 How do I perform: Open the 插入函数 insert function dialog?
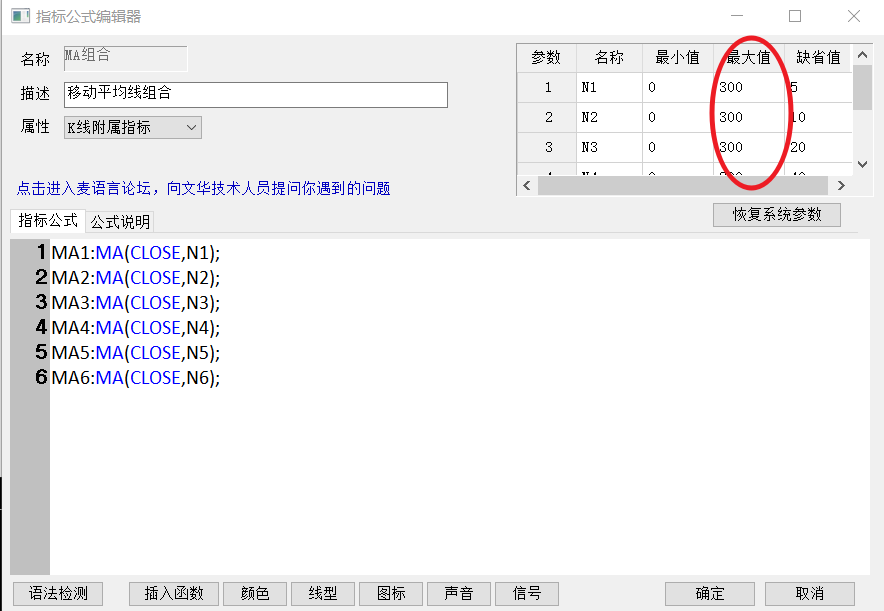(174, 594)
